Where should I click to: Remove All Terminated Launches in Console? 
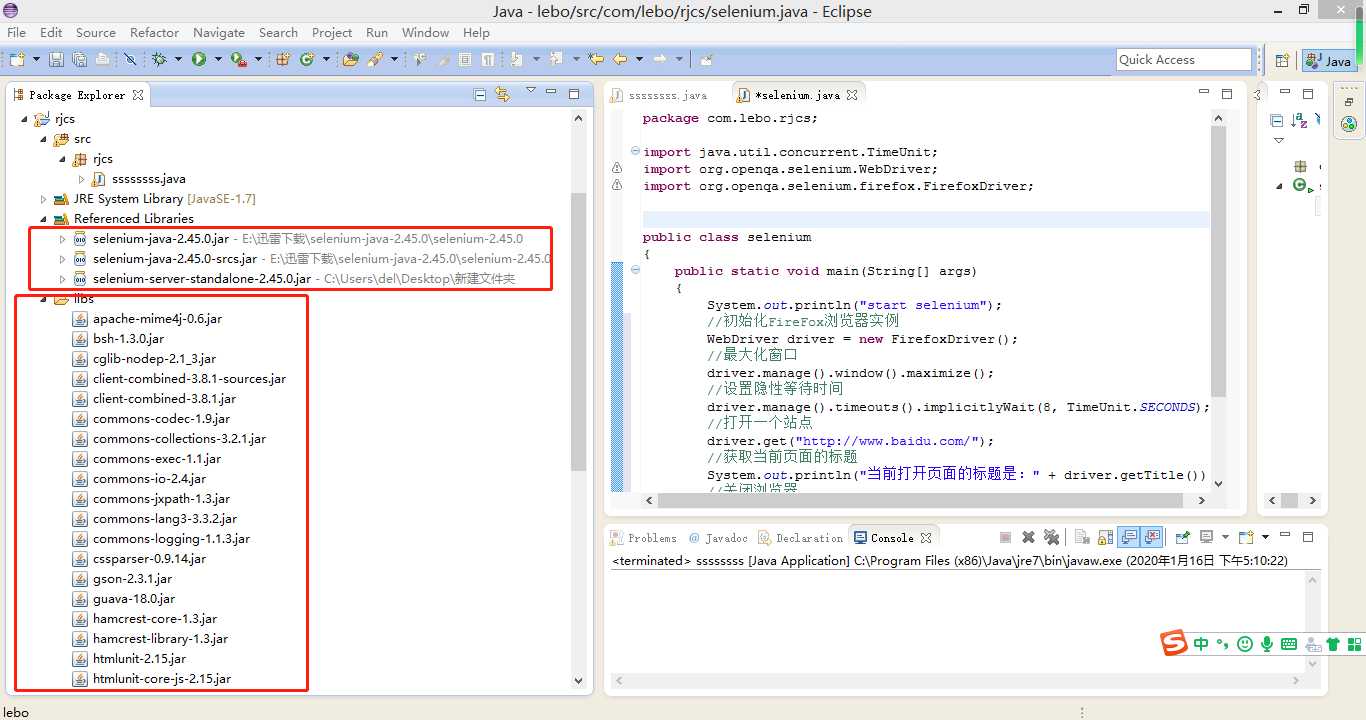1051,537
